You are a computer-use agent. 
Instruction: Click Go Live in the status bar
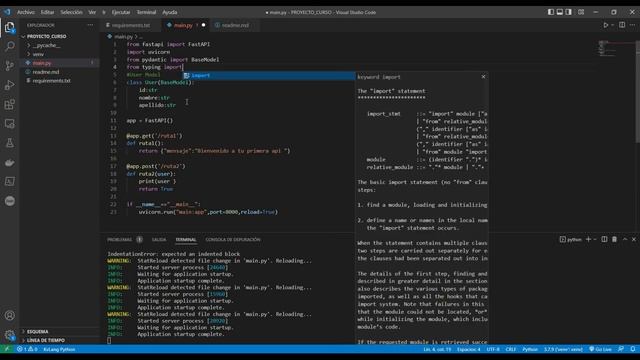click(600, 349)
